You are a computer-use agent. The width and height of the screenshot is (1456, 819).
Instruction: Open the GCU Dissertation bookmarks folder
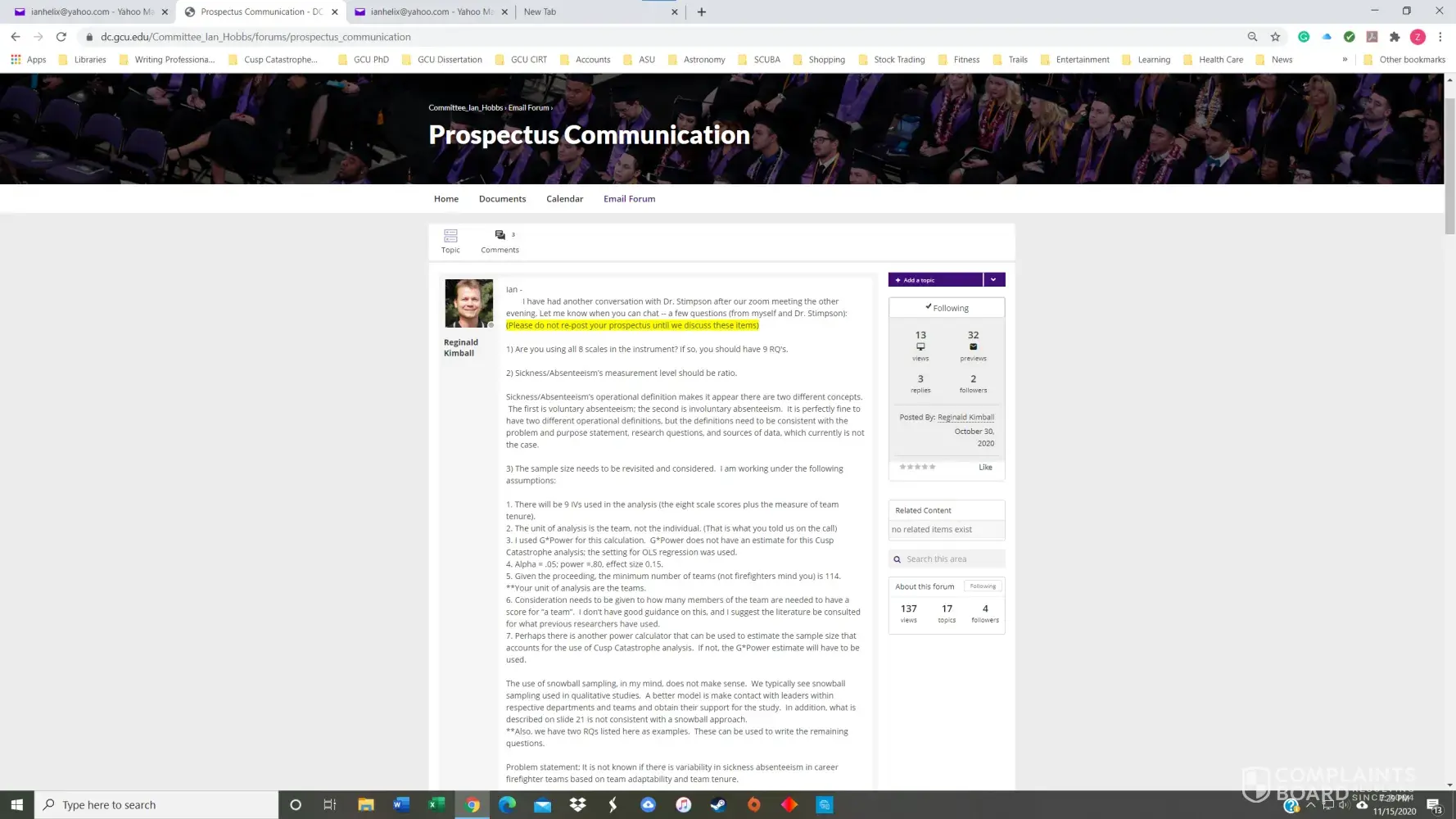click(x=442, y=60)
